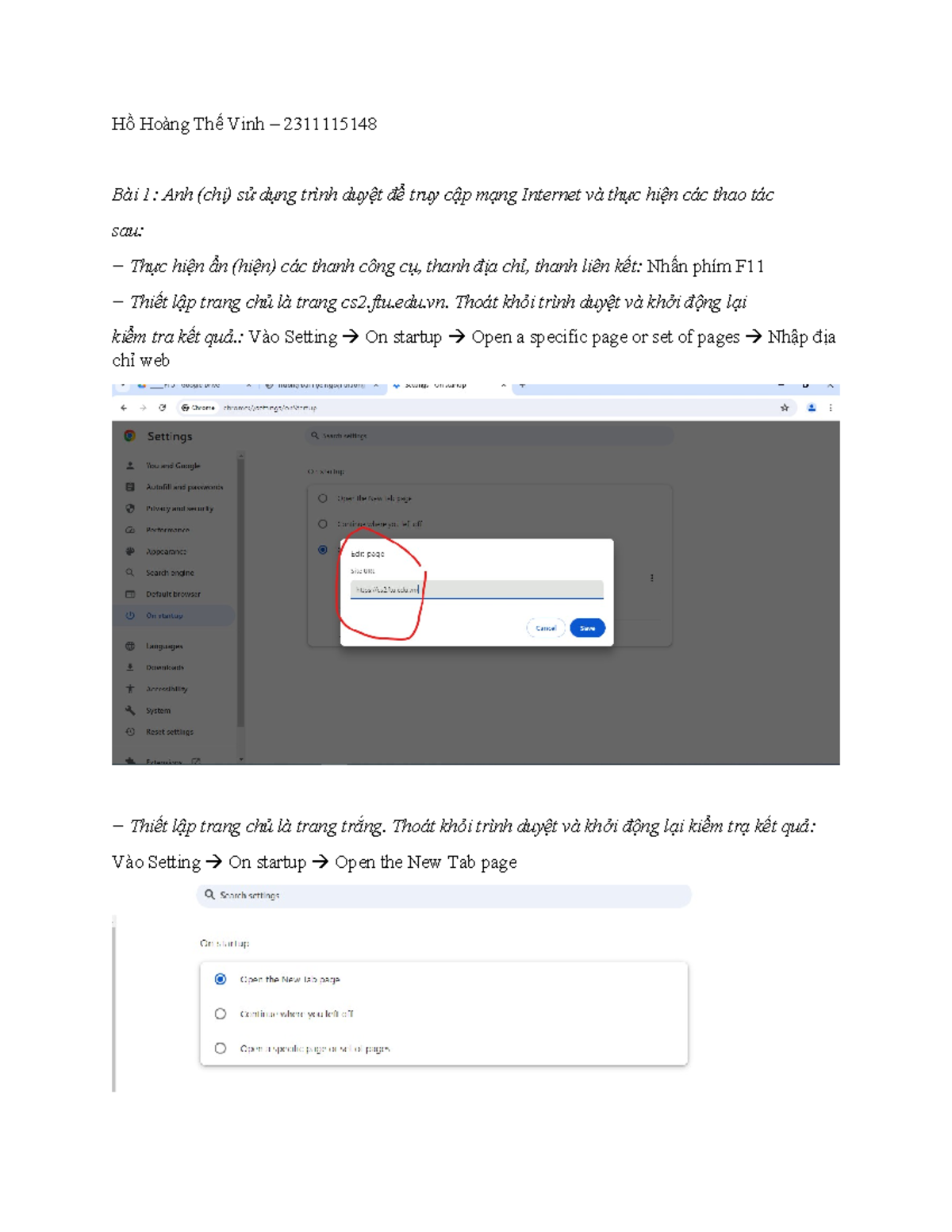Open the Languages section in Settings sidebar
This screenshot has width=952, height=1232.
164,647
